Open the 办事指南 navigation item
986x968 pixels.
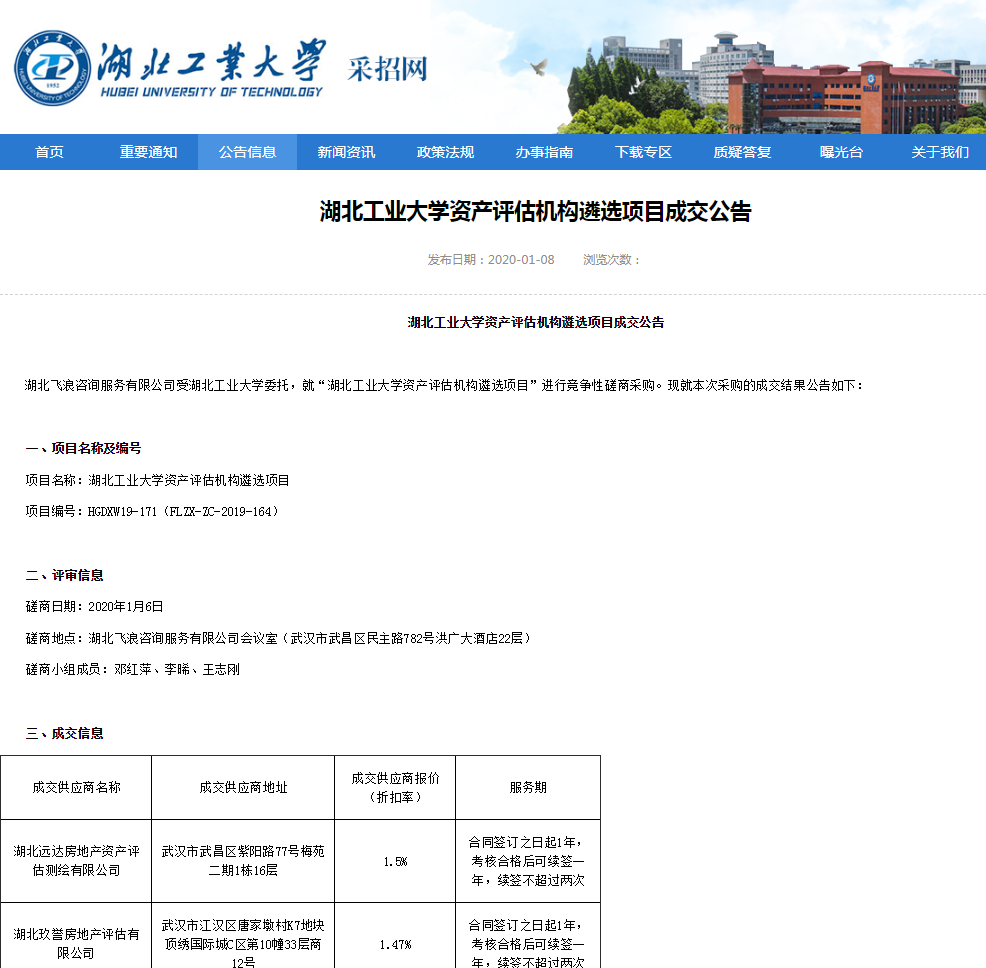coord(543,149)
